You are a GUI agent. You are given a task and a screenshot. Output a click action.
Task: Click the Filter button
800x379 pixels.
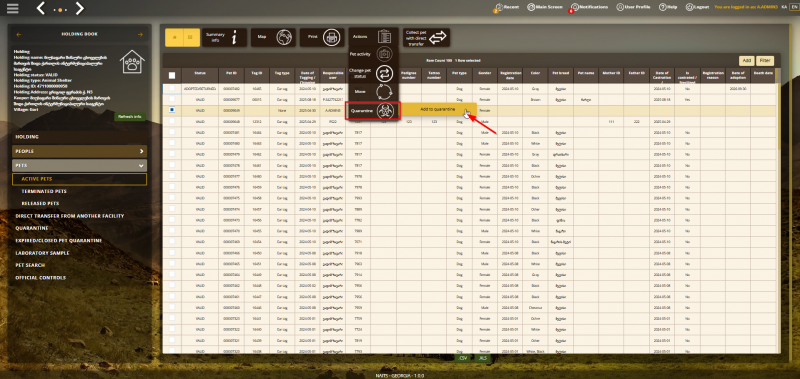click(764, 60)
